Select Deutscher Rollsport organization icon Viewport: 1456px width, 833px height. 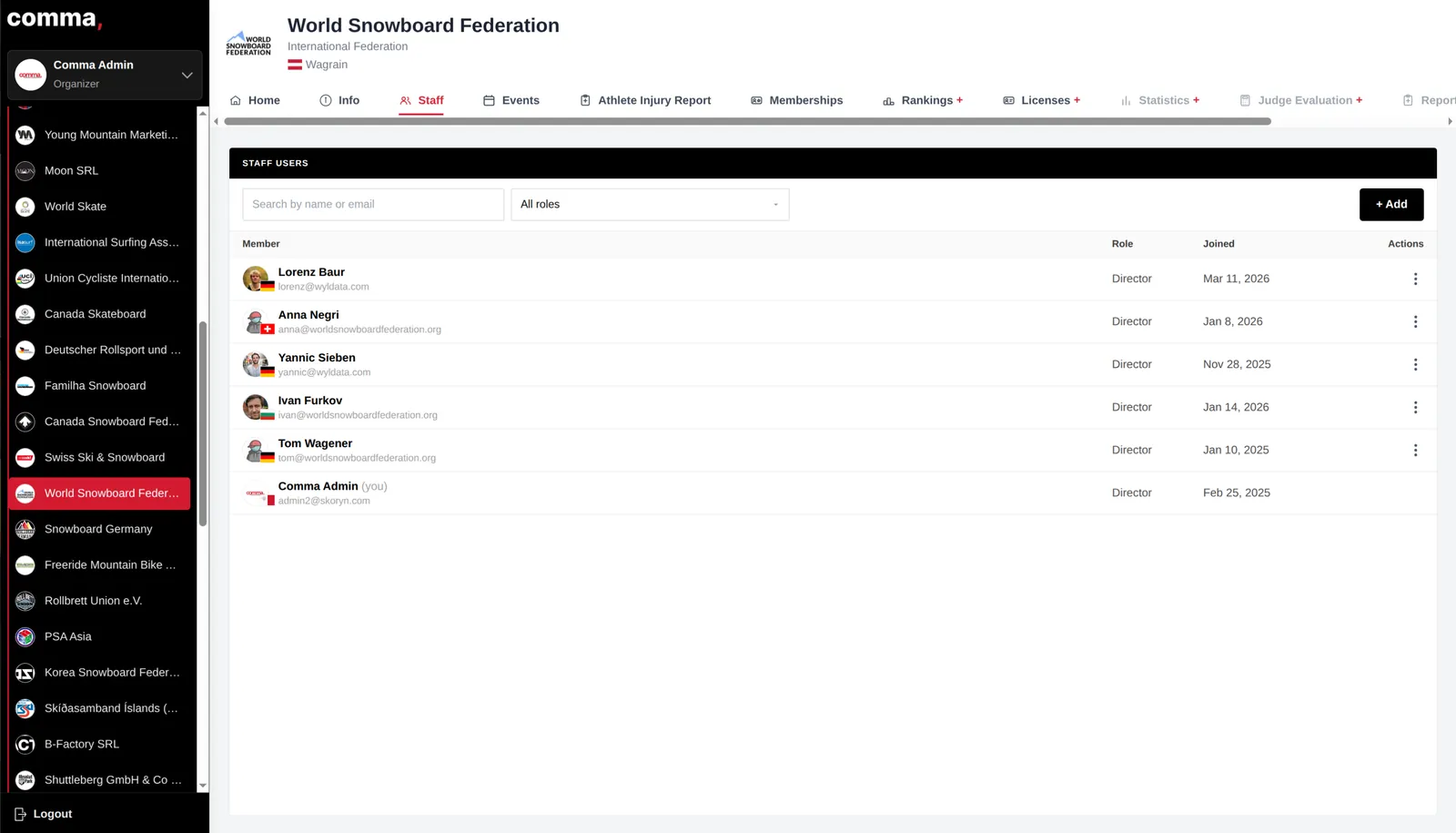25,350
